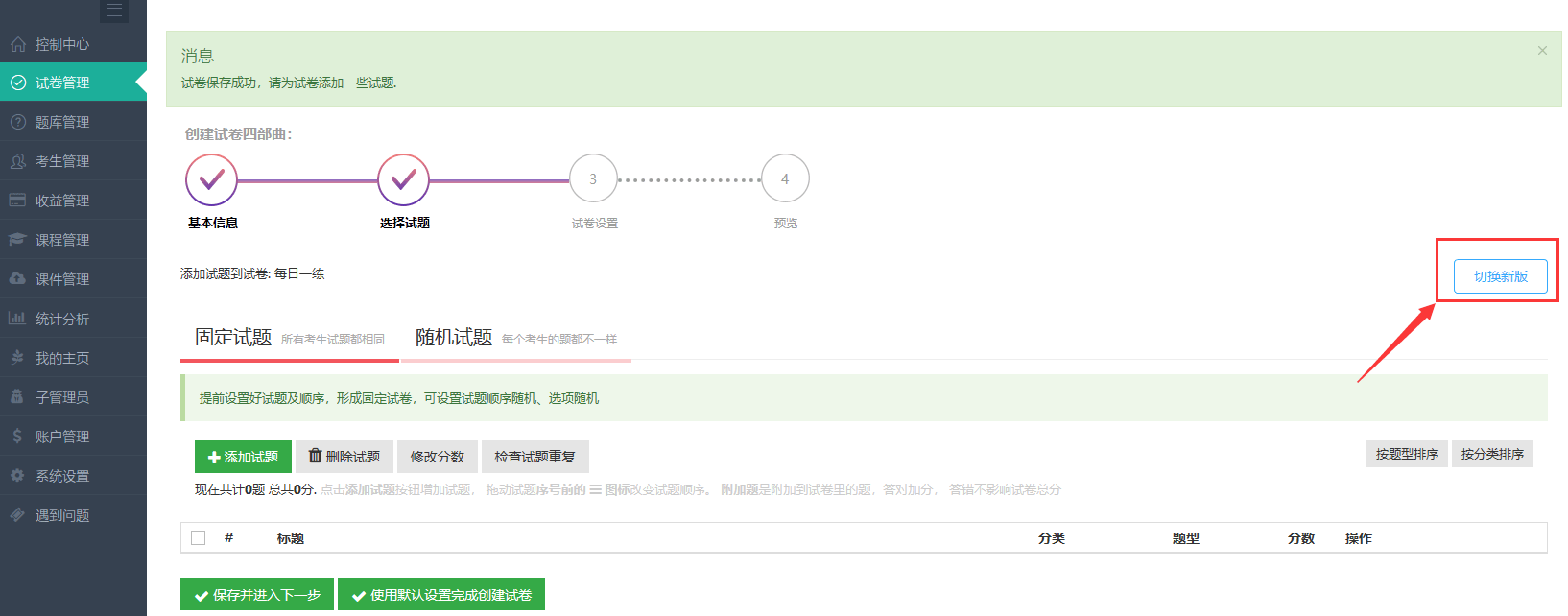Viewport: 1568px width, 616px height.
Task: Open 控制中心 home icon in sidebar
Action: 17,44
